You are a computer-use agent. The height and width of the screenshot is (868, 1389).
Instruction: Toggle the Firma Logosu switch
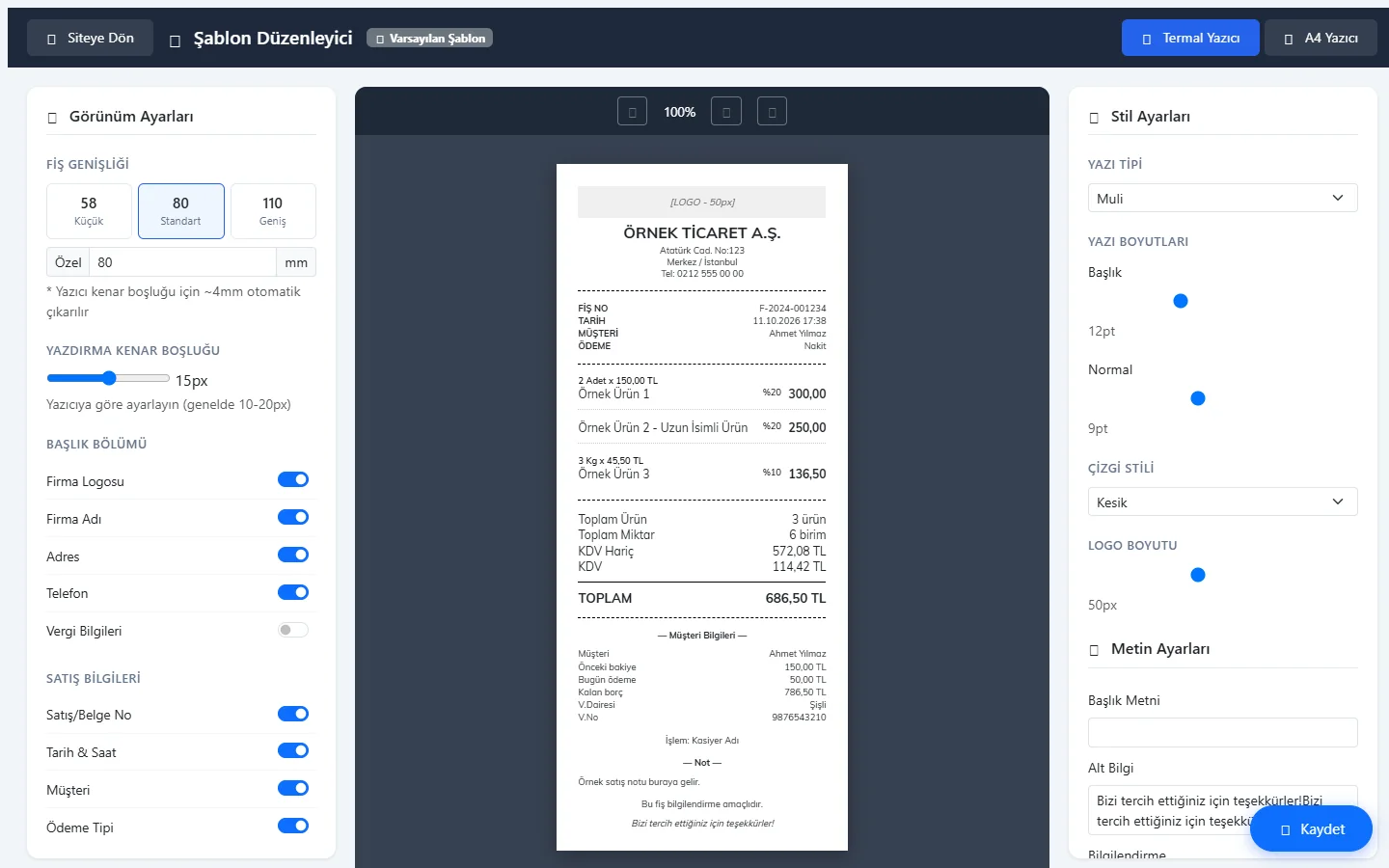pos(293,480)
